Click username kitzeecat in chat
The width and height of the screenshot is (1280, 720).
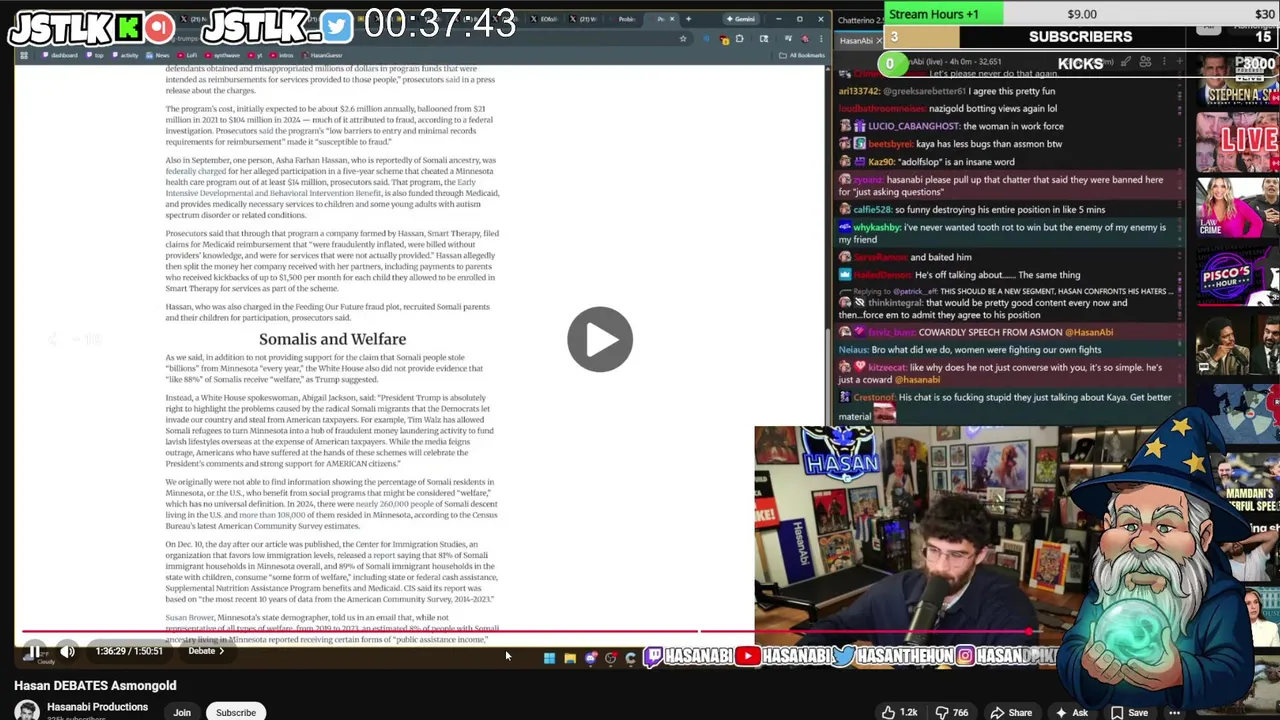coord(886,368)
